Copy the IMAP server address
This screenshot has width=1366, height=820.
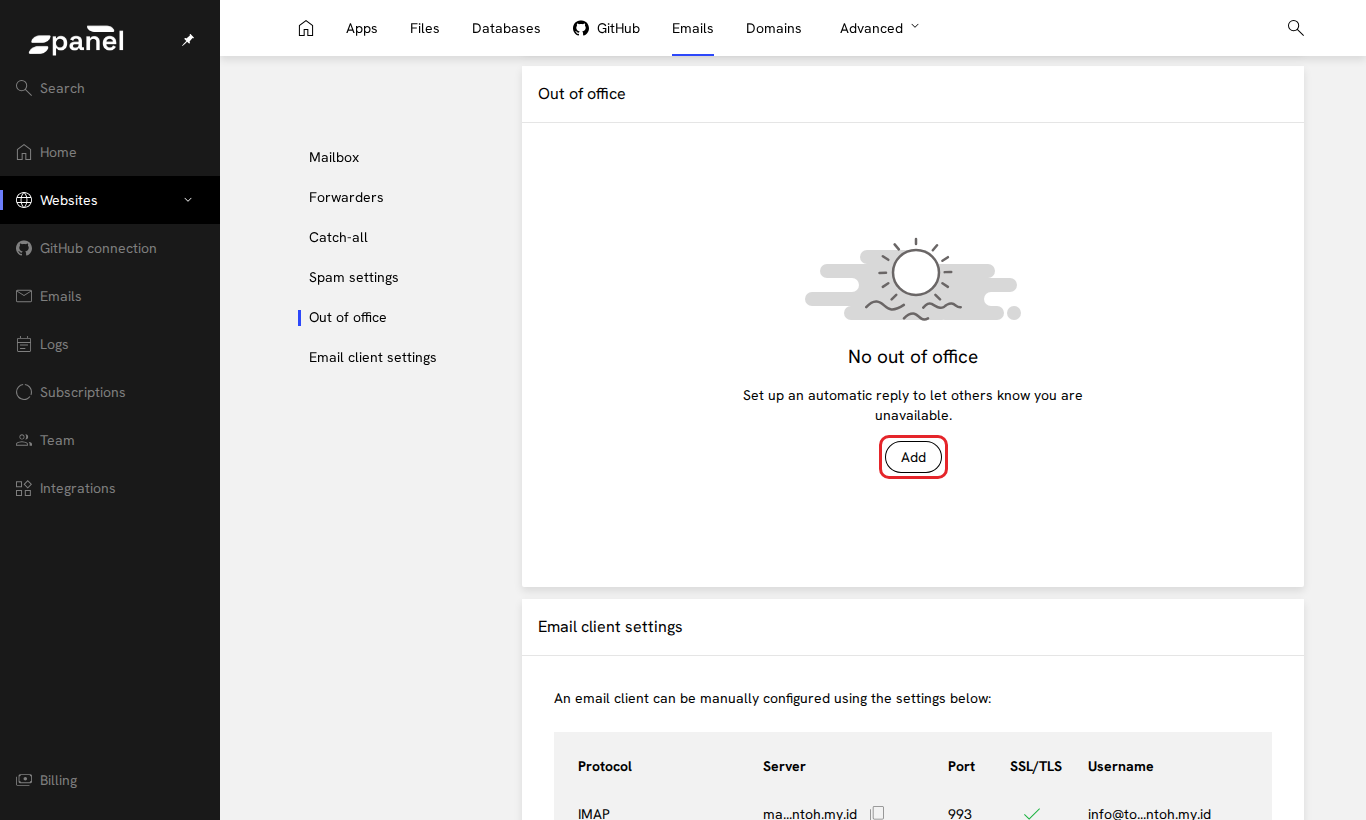click(878, 813)
